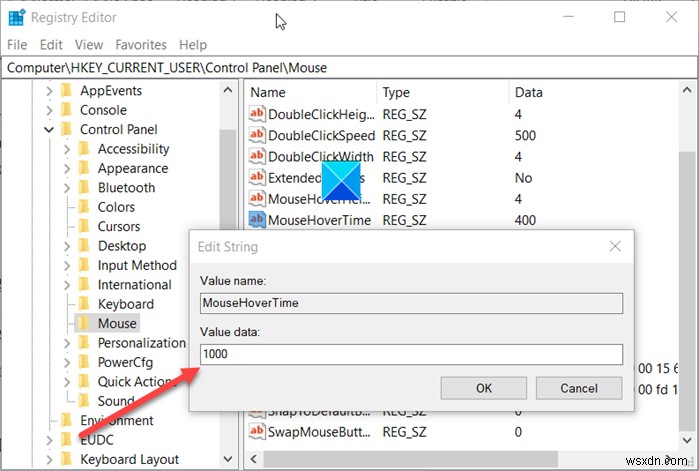
Task: Click the Keyboard Layout folder icon
Action: click(66, 459)
